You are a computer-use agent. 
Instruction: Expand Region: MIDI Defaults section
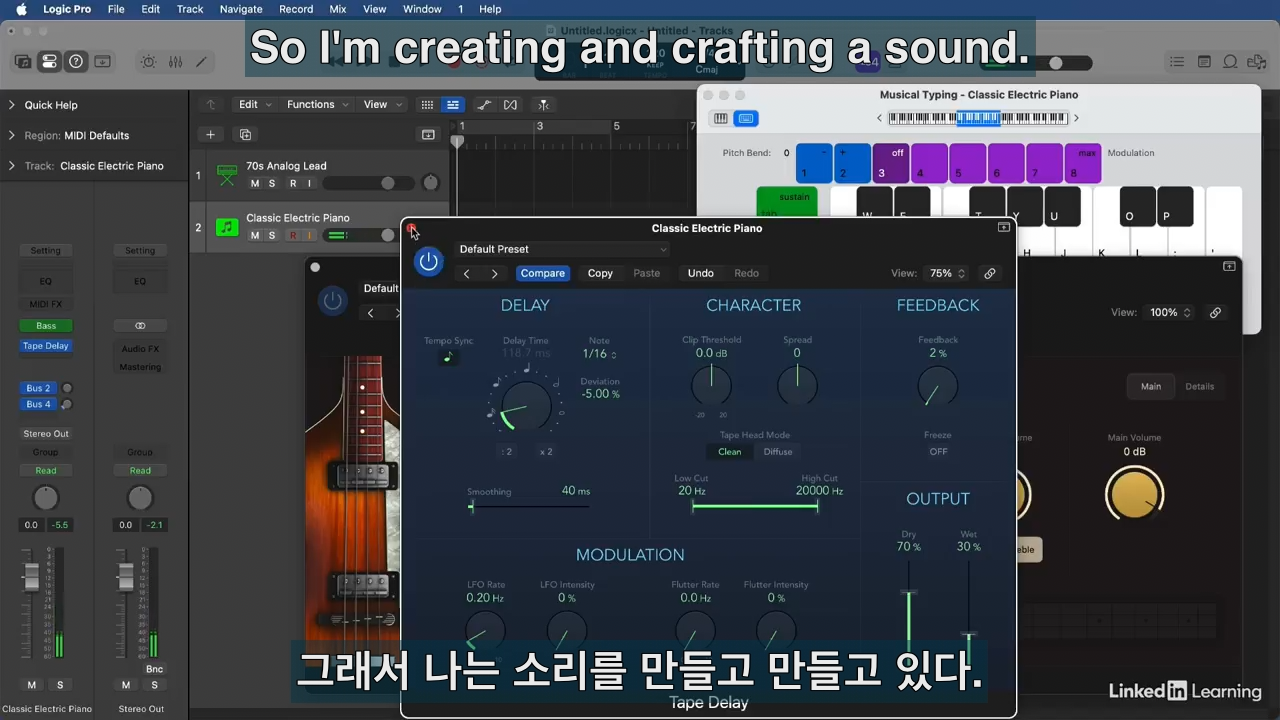click(12, 135)
